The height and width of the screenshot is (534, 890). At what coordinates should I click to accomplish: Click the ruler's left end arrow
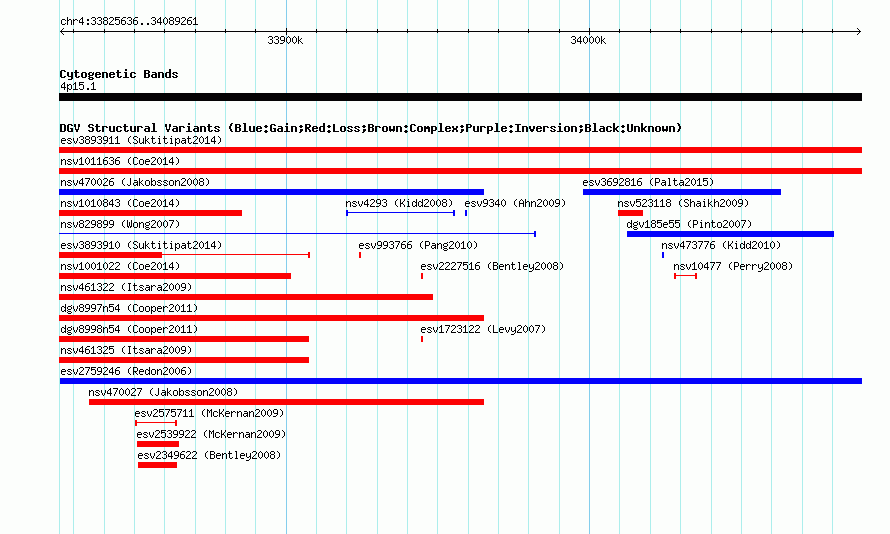click(62, 31)
